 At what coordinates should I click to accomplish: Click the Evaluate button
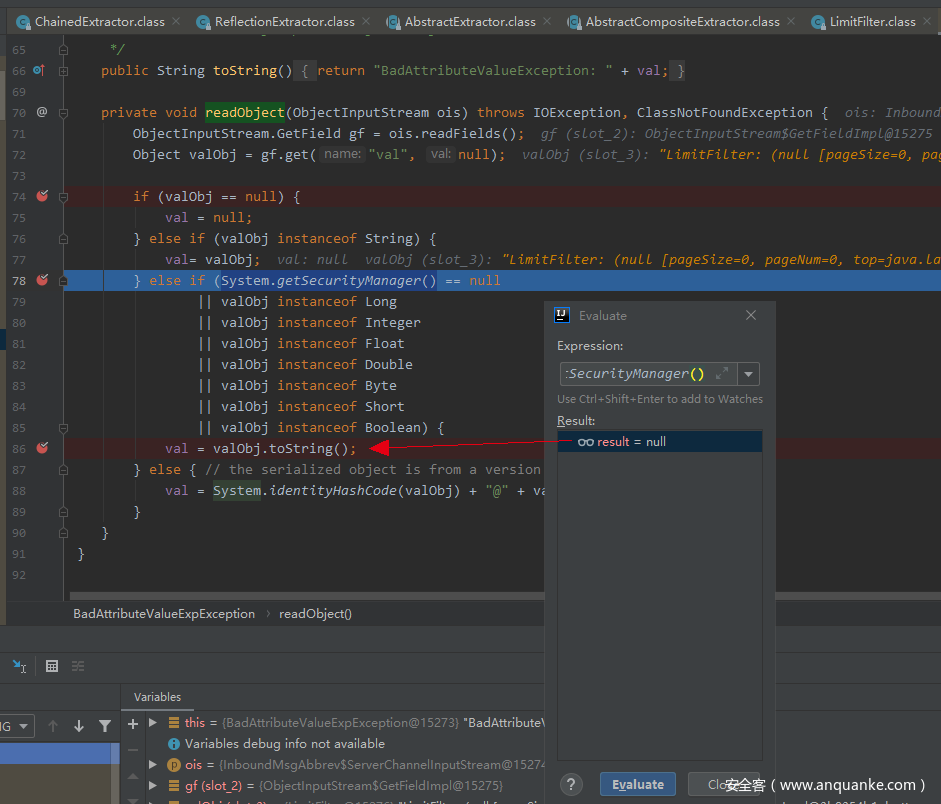pyautogui.click(x=638, y=785)
